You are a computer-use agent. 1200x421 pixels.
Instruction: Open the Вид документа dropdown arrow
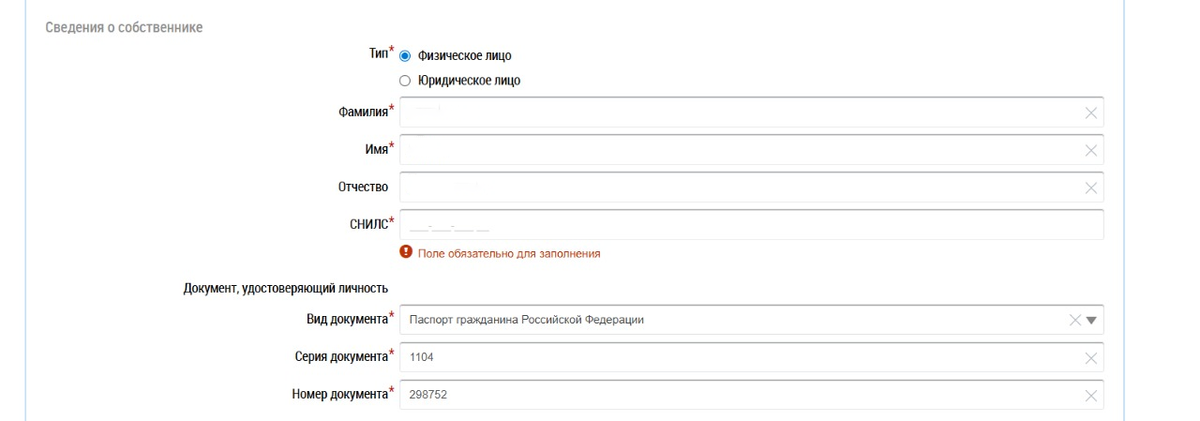pos(1091,320)
